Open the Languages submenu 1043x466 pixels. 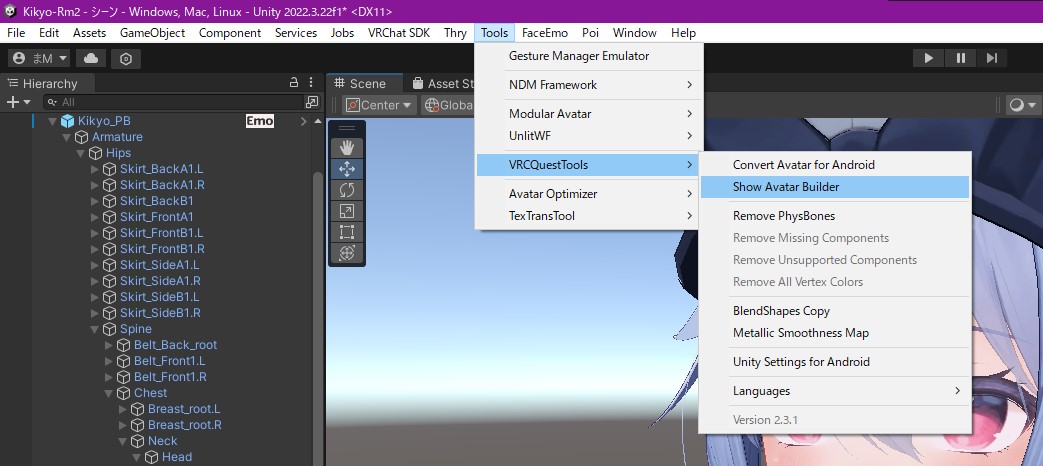(835, 391)
